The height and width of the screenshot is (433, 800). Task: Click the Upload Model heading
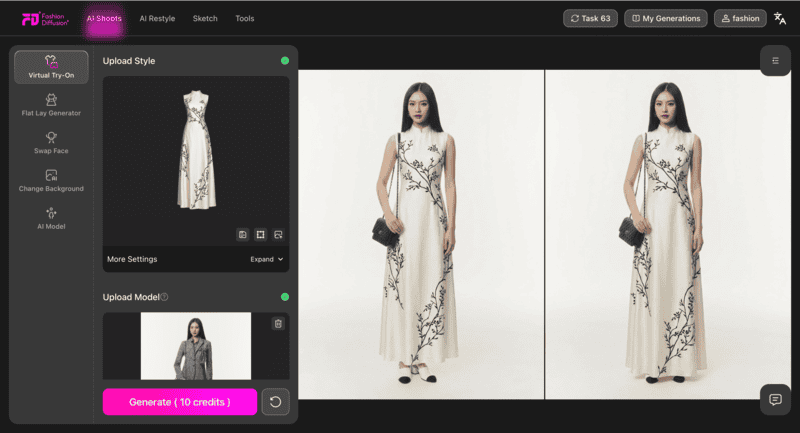click(x=131, y=297)
